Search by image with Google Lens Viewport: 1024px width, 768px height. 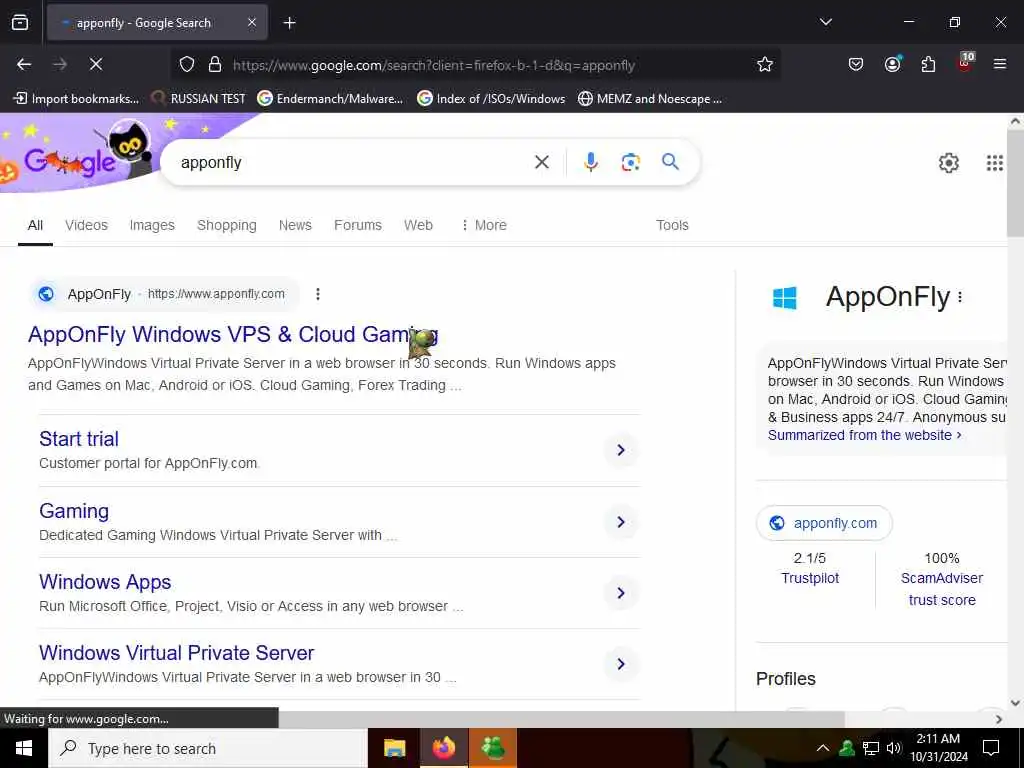click(630, 162)
